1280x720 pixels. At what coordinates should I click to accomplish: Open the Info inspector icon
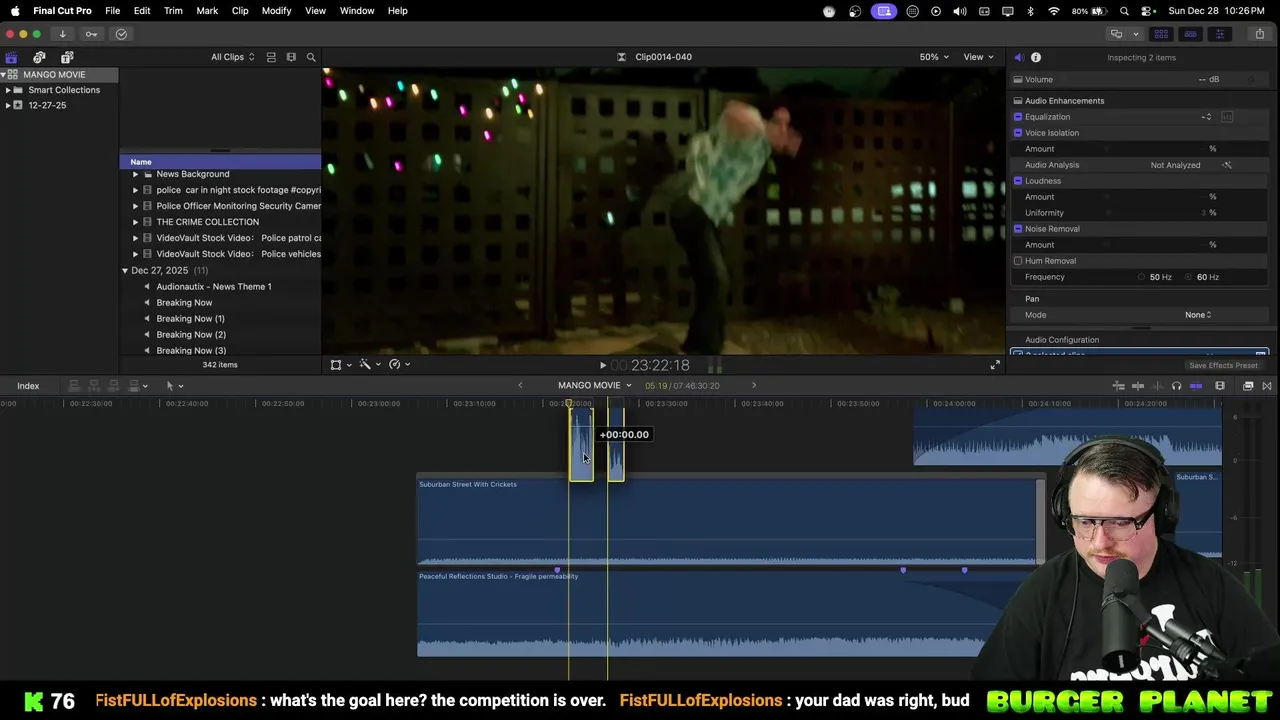coord(1036,57)
